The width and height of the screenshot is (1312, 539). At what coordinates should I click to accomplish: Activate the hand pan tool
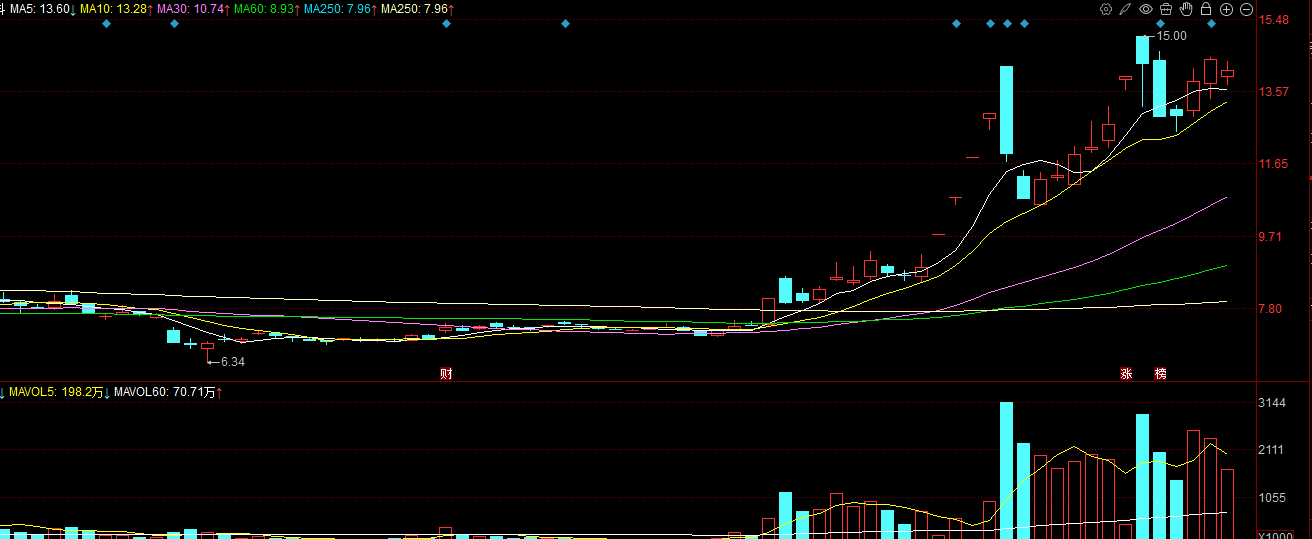[1186, 9]
